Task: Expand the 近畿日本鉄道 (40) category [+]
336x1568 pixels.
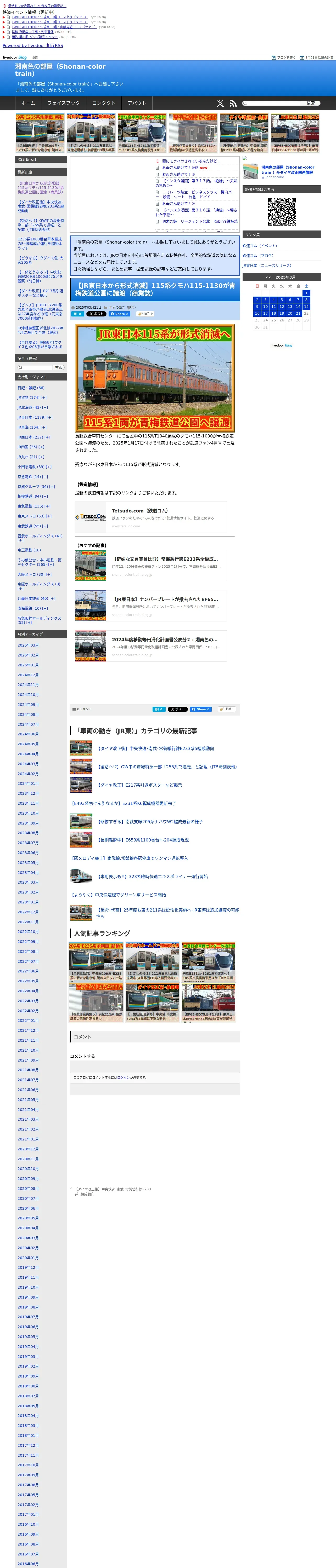Action: pos(52,598)
